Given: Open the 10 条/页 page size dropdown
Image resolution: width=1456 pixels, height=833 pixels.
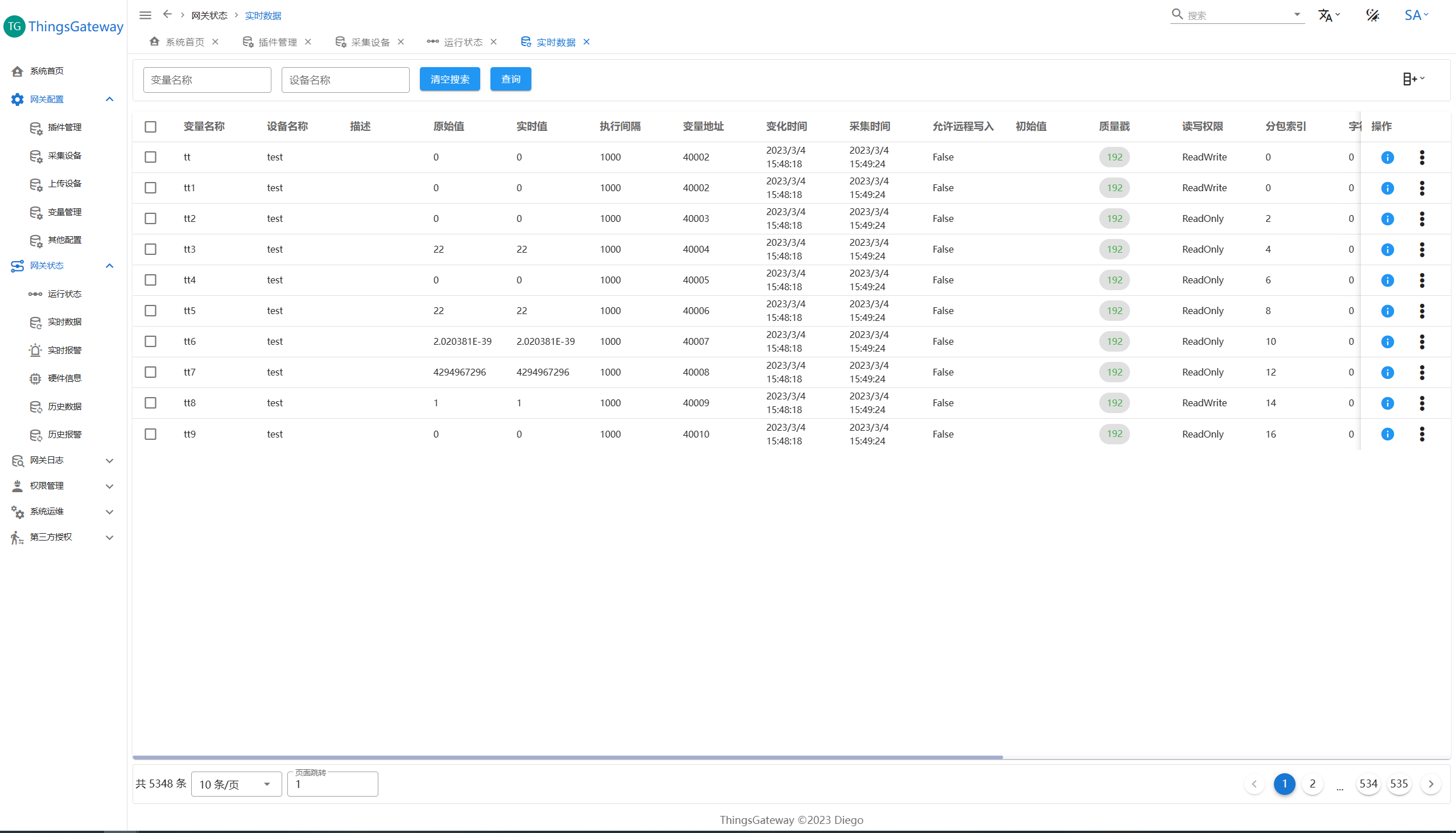Looking at the screenshot, I should click(x=236, y=784).
